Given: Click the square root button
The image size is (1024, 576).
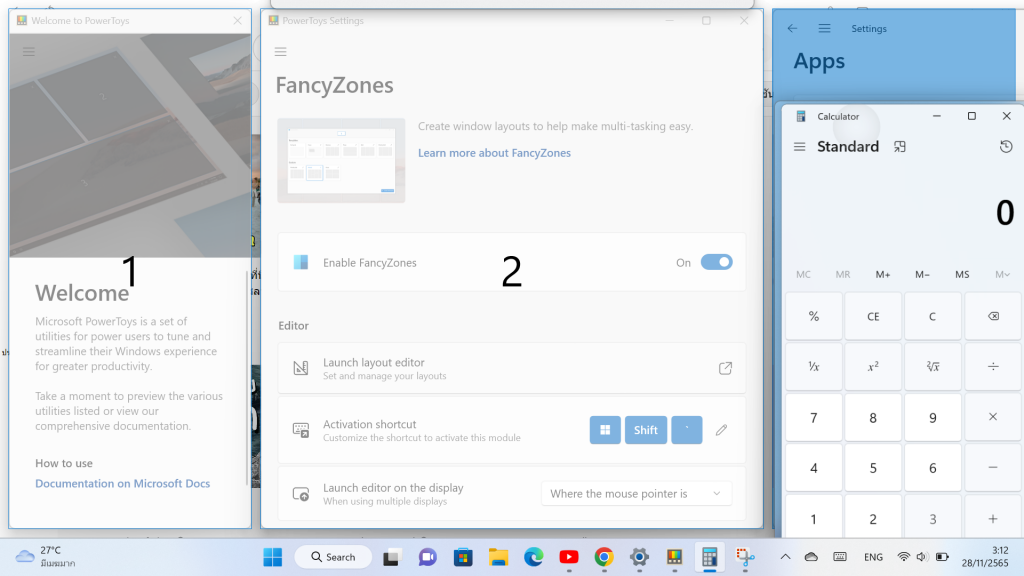Looking at the screenshot, I should coord(933,366).
